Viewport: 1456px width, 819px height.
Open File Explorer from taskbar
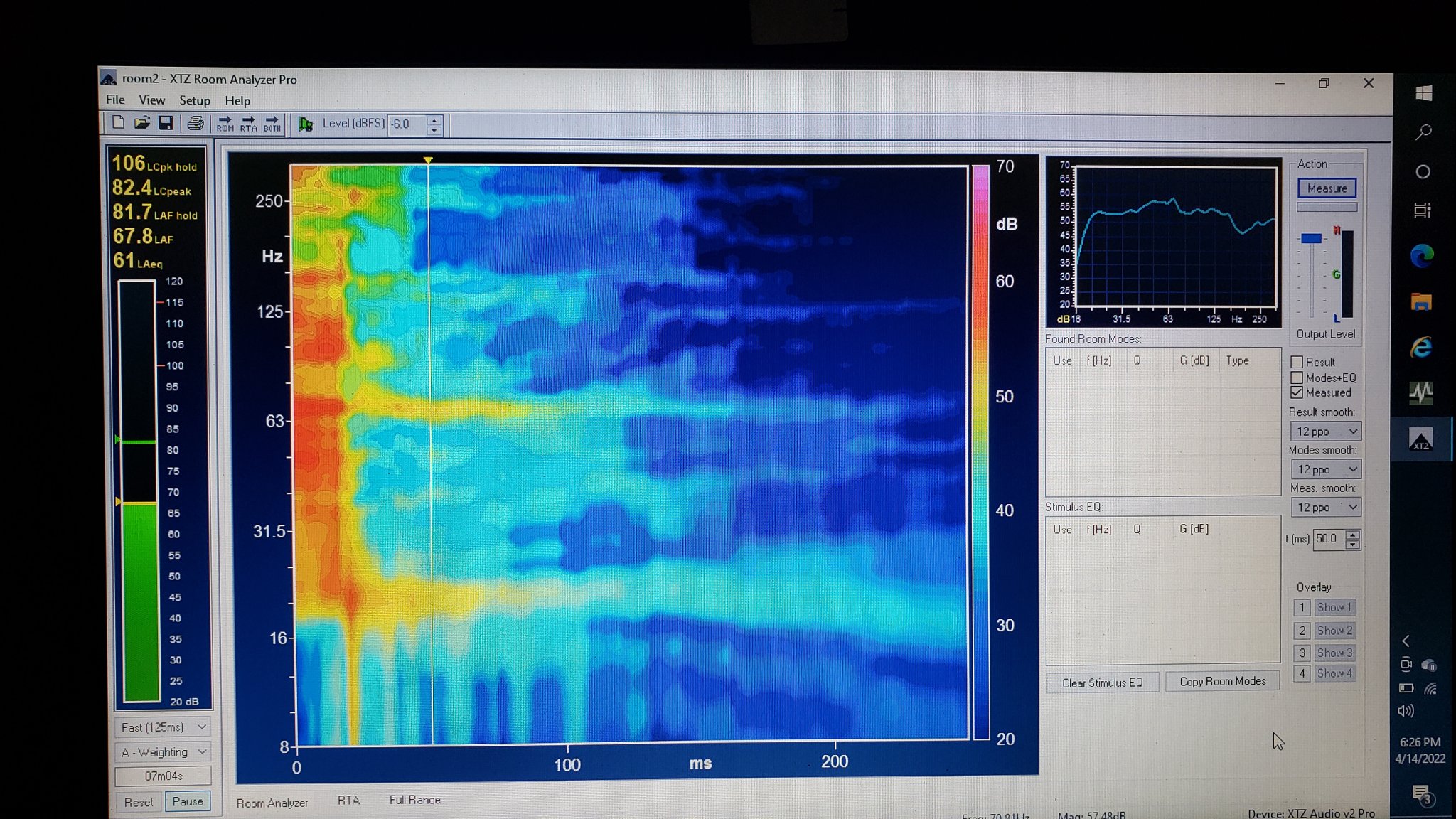(x=1421, y=301)
